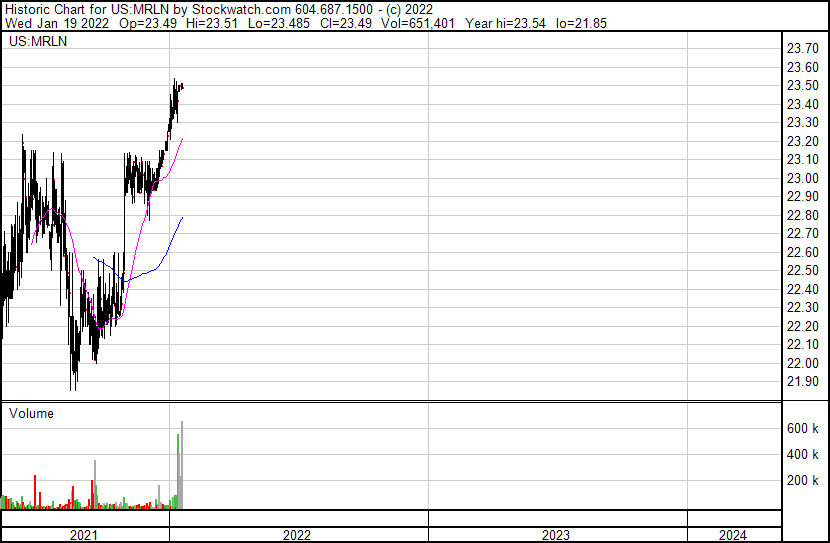Screen dimensions: 830x543
Task: Click the Vol=651,401 value in header
Action: pos(410,23)
